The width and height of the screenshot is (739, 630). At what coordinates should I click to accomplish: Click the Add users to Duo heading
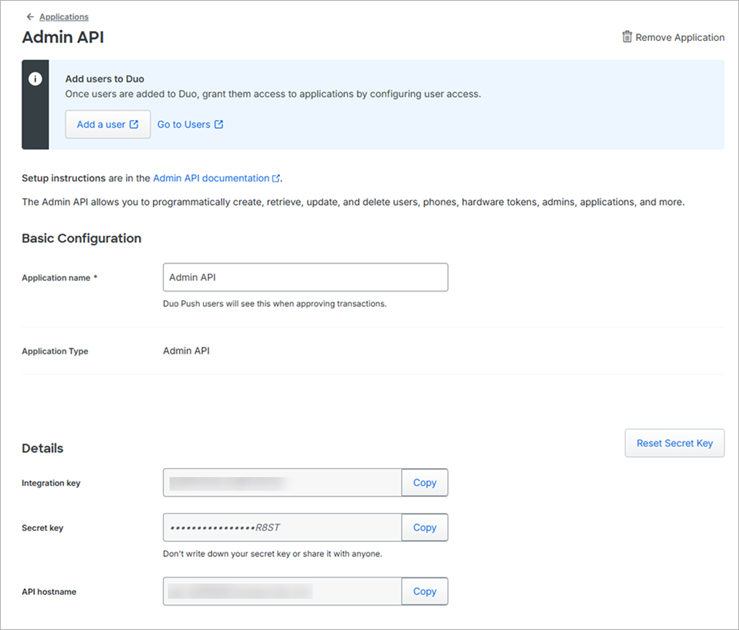105,79
